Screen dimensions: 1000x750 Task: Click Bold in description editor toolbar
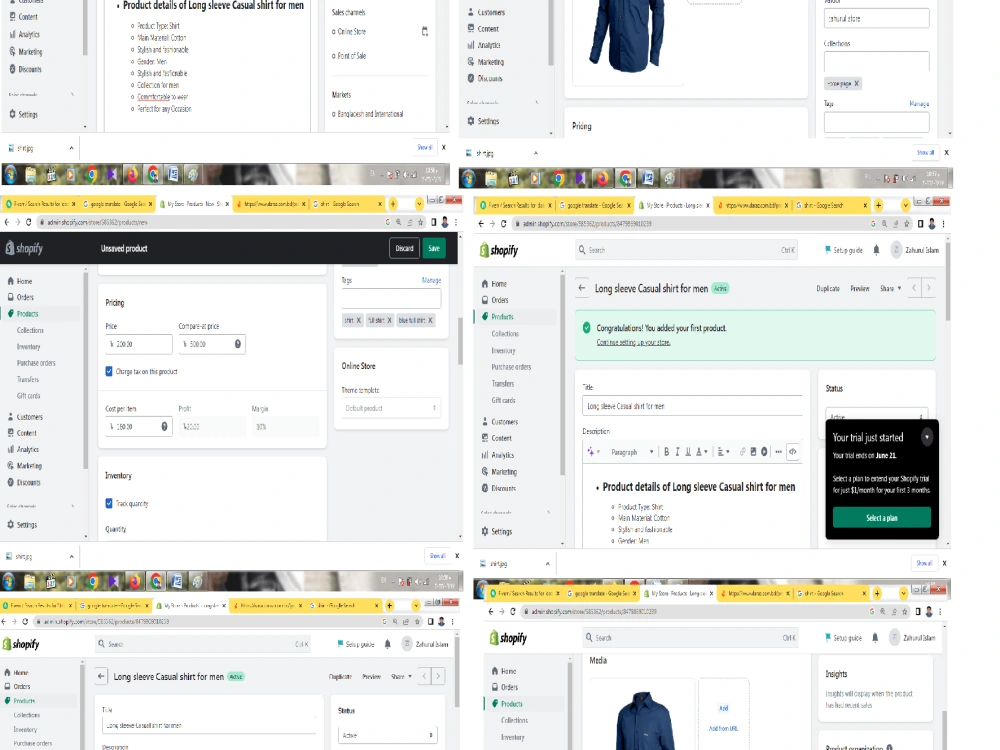(x=666, y=452)
